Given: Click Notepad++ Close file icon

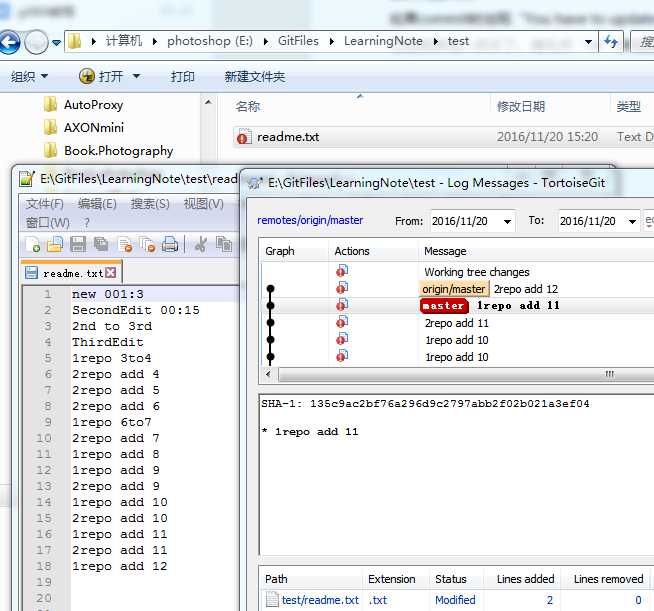Looking at the screenshot, I should (125, 245).
